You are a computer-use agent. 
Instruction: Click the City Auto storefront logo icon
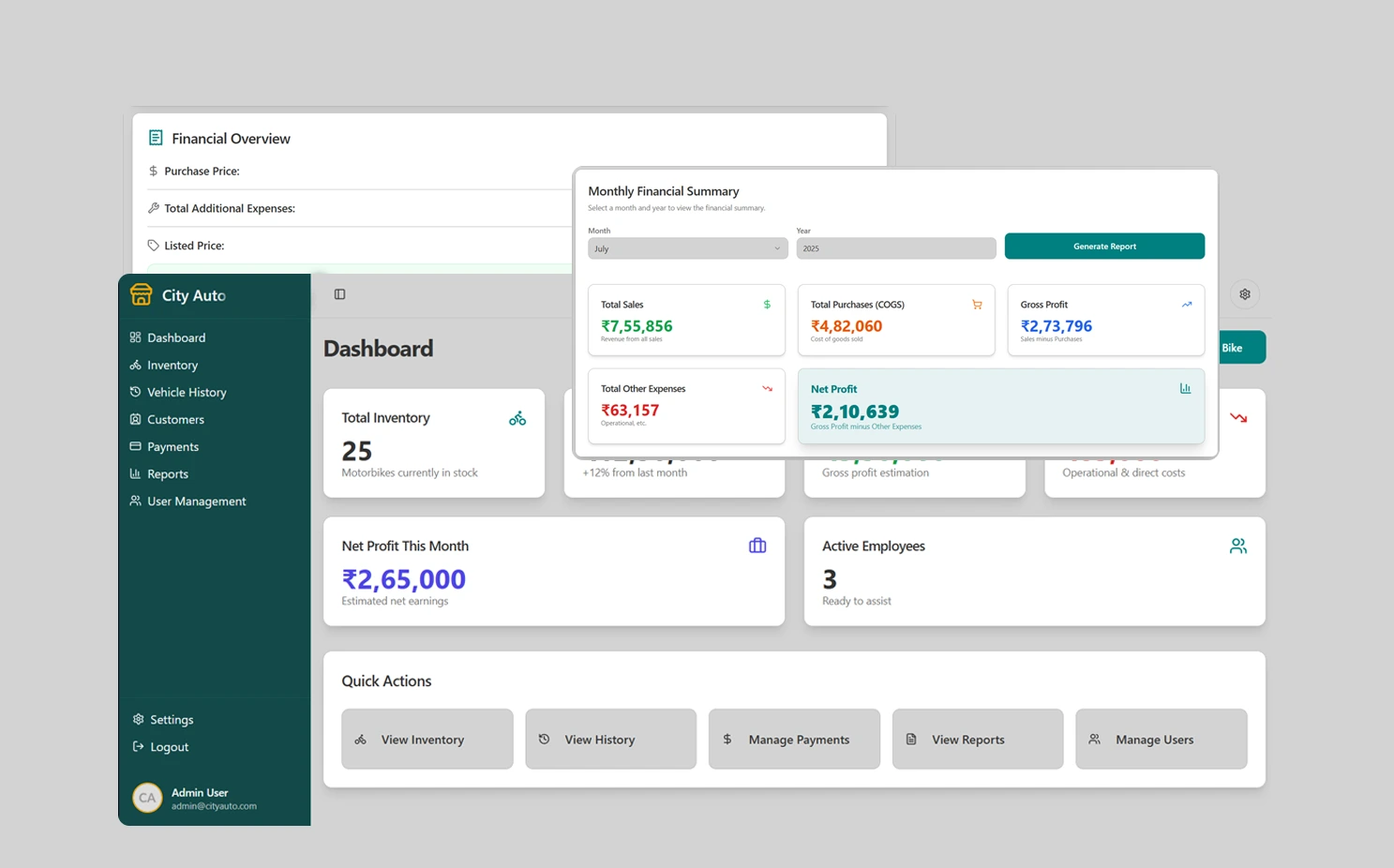[141, 294]
